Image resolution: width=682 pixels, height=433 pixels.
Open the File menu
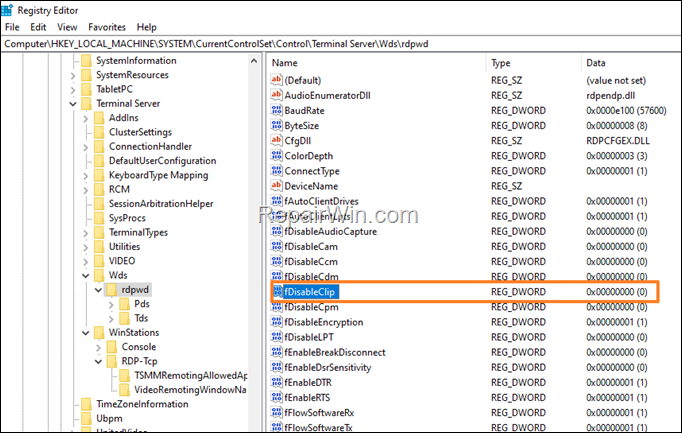[x=12, y=27]
